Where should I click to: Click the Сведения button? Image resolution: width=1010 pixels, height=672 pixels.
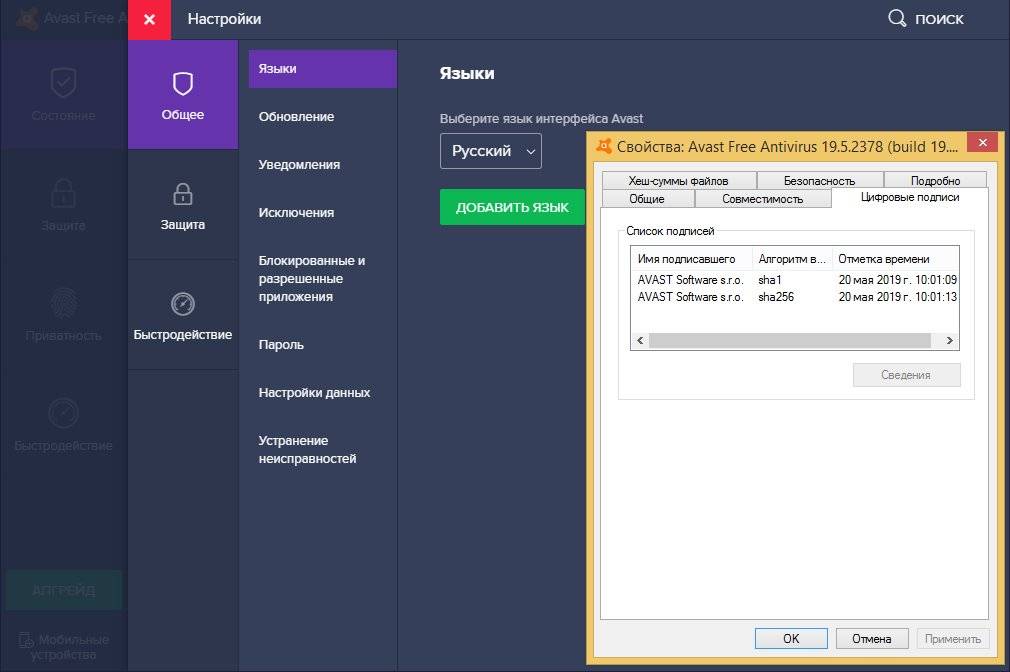coord(906,375)
